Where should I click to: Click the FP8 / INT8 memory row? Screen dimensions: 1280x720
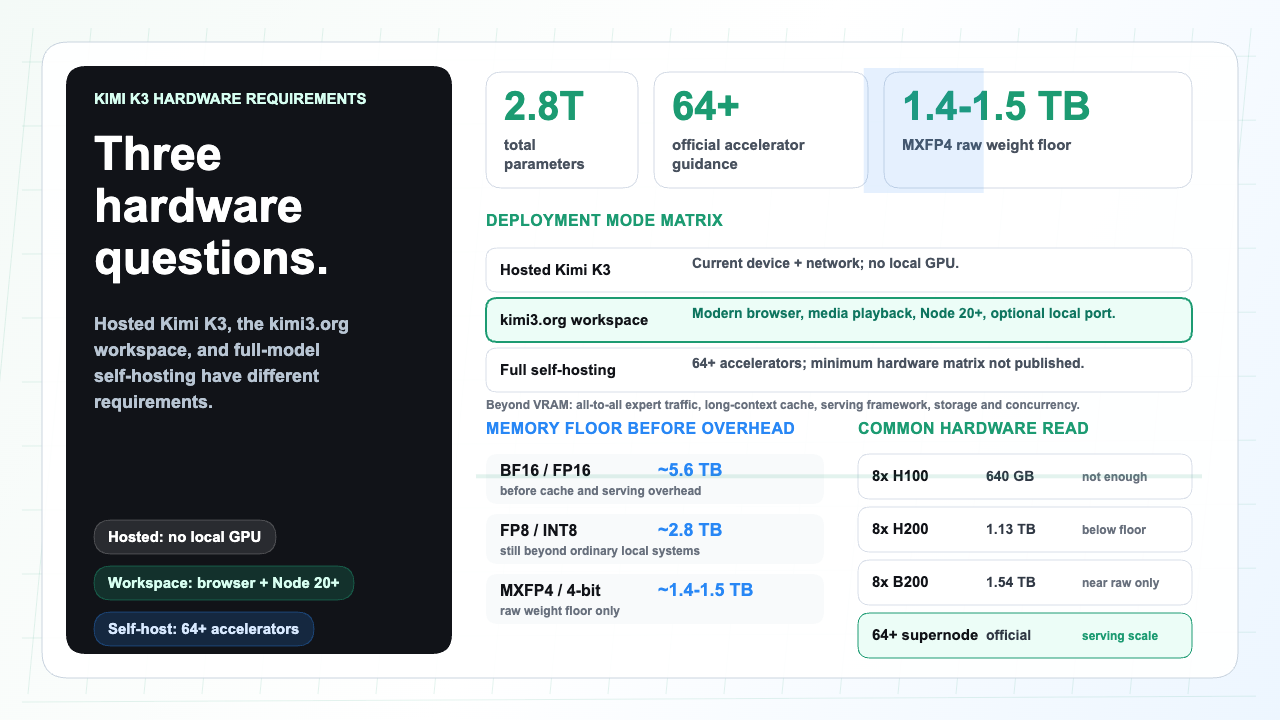(x=655, y=539)
